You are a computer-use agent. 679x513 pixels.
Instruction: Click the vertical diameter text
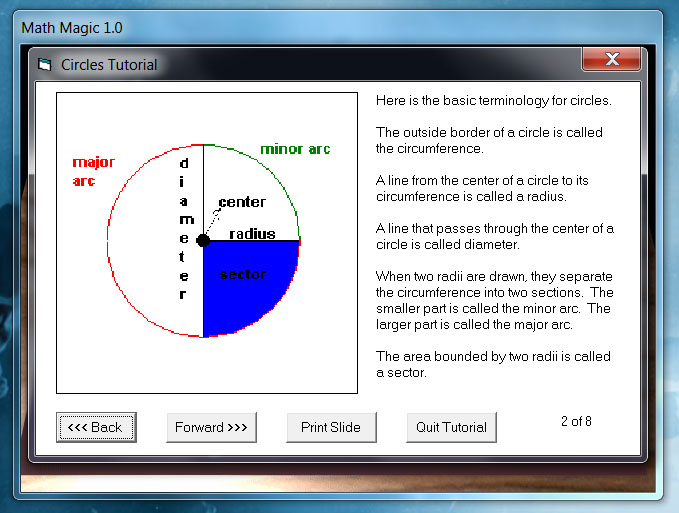pos(183,228)
